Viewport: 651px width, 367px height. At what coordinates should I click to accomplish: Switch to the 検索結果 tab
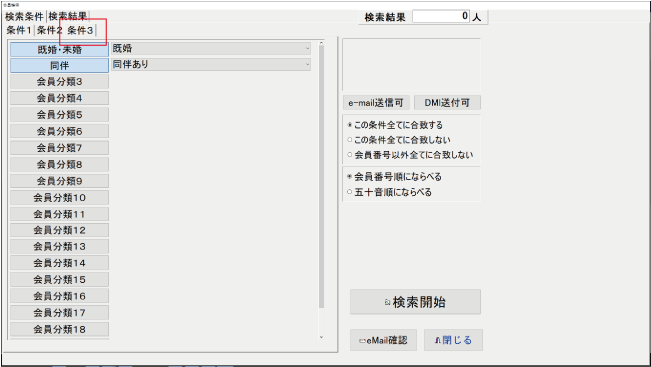[68, 17]
